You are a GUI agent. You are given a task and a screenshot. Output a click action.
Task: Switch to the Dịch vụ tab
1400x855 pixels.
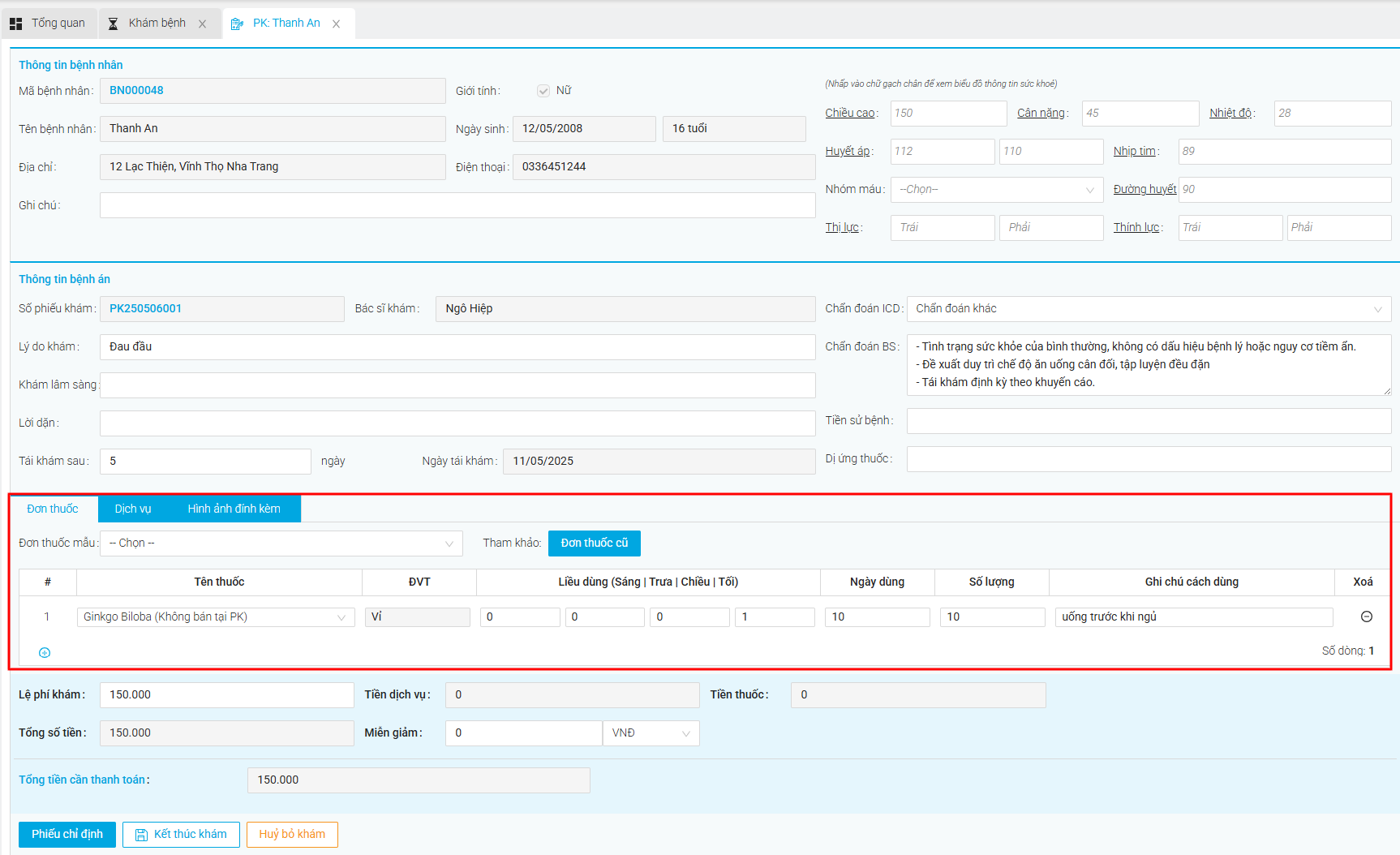[x=133, y=509]
